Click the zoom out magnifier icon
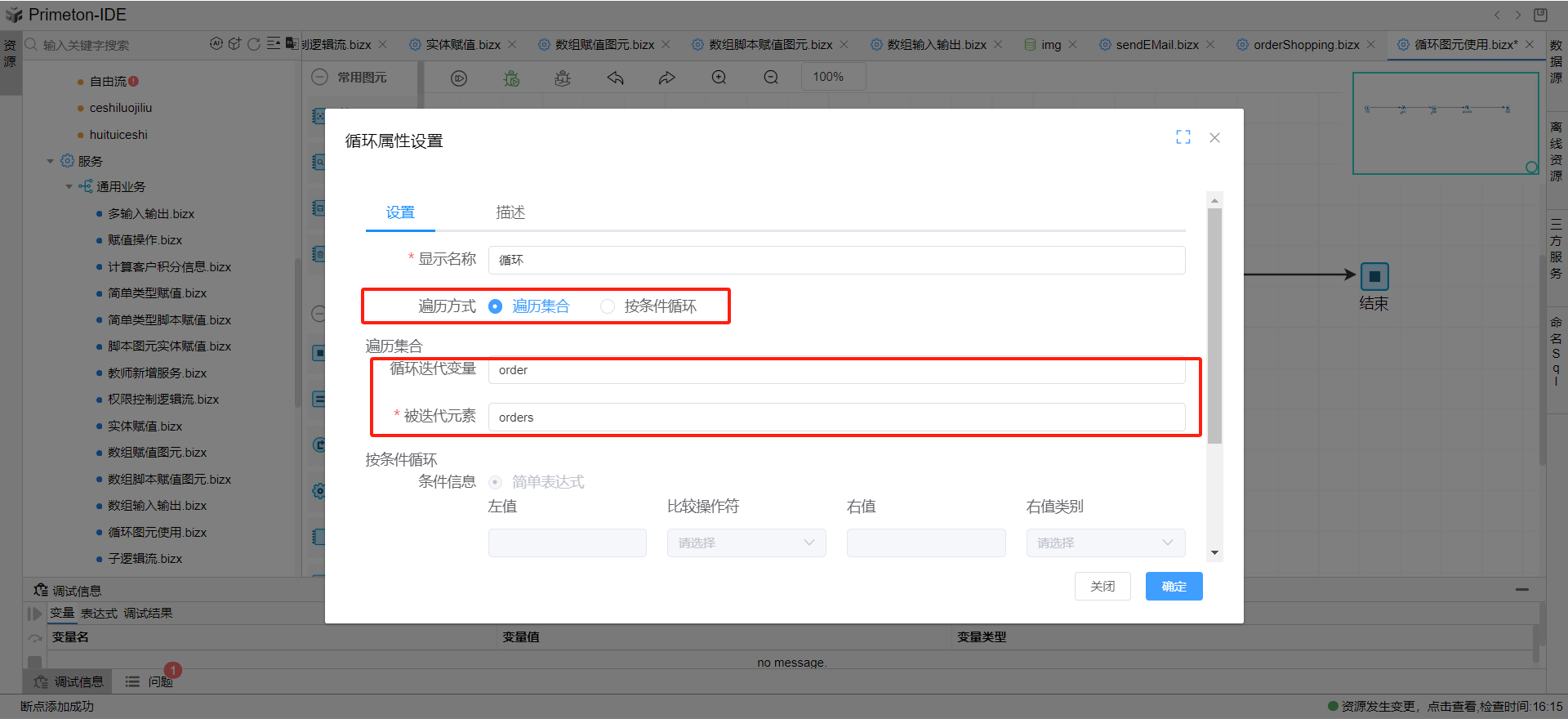The width and height of the screenshot is (1568, 719). tap(770, 78)
